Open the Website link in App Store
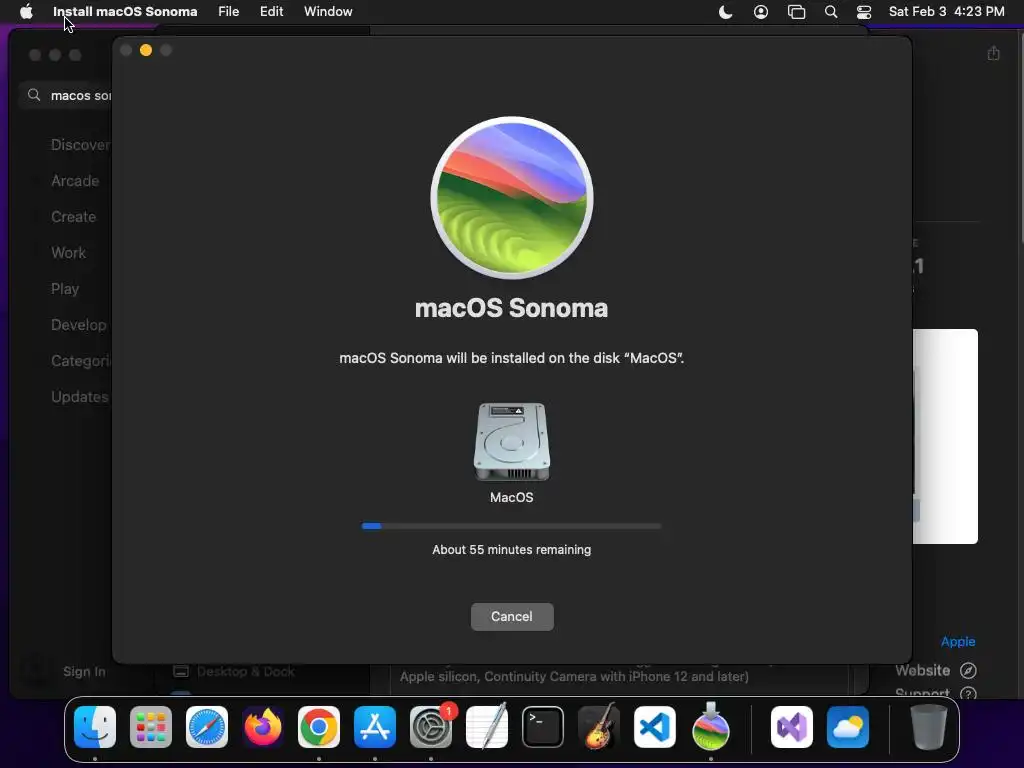The width and height of the screenshot is (1024, 768). click(935, 670)
